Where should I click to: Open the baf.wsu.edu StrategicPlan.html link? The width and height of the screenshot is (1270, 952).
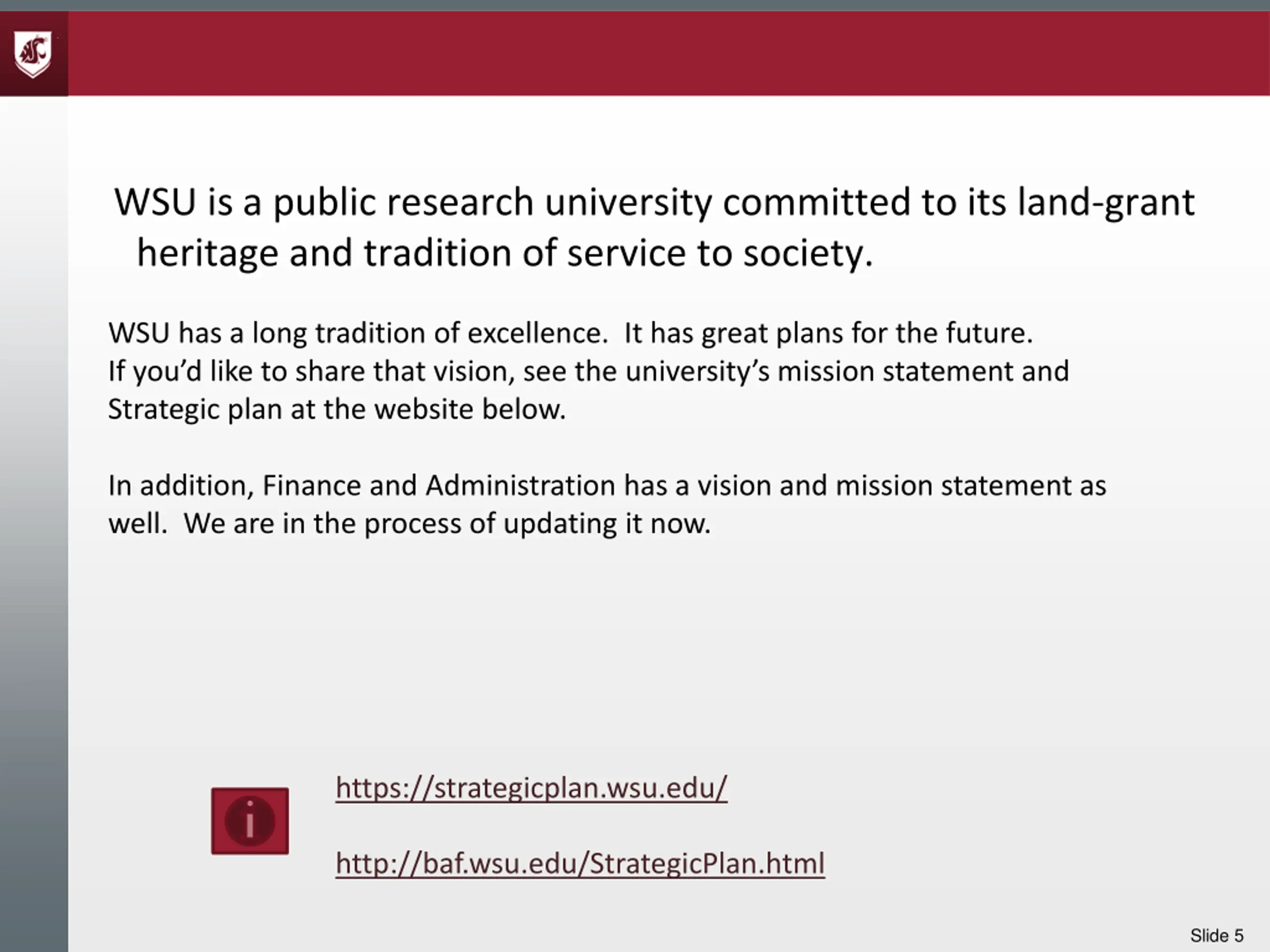pos(580,863)
